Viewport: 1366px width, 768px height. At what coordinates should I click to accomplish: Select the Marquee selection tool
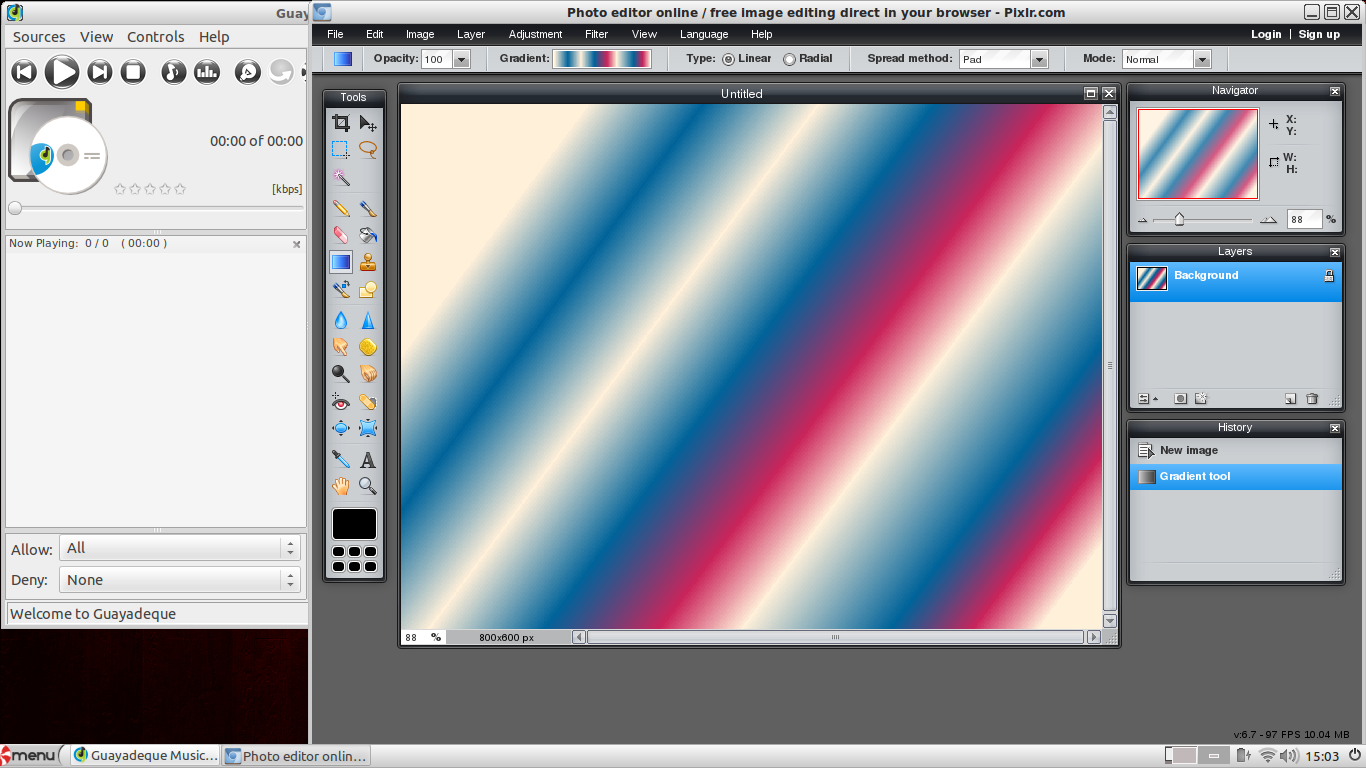pyautogui.click(x=341, y=150)
